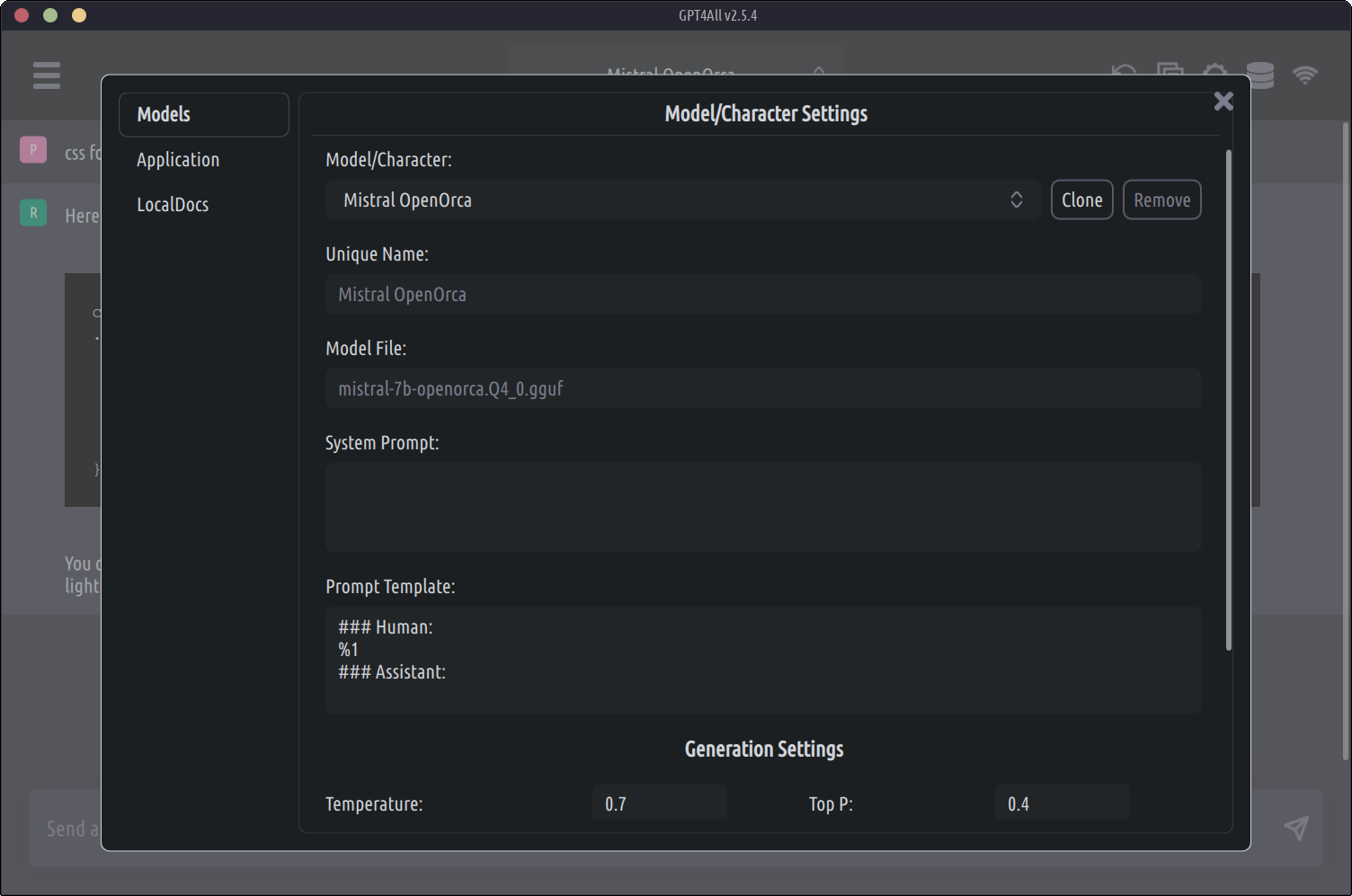The width and height of the screenshot is (1352, 896).
Task: Click the Model File field
Action: pyautogui.click(x=763, y=388)
